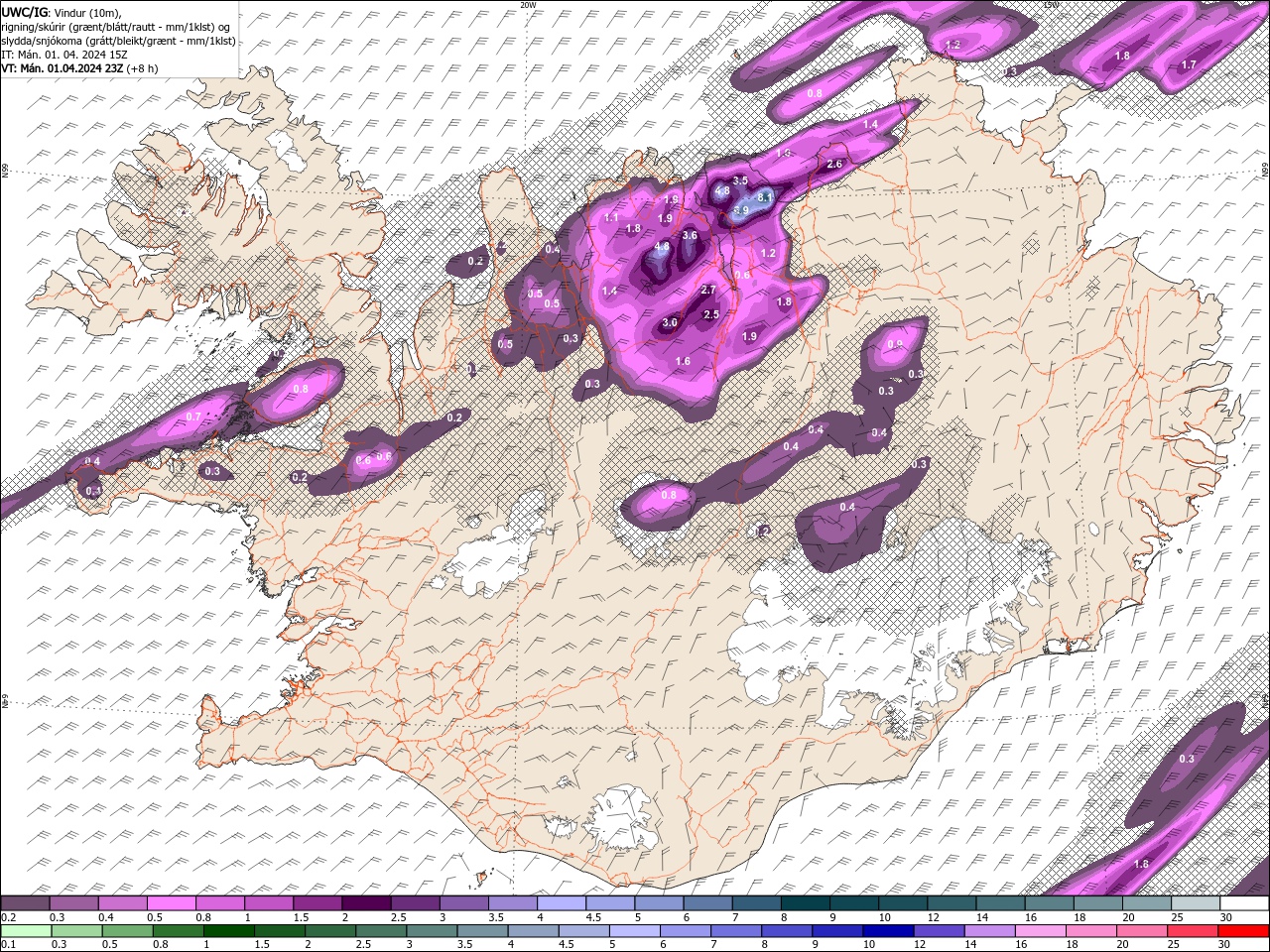The width and height of the screenshot is (1270, 952).
Task: Select the red-pink 25 swatch in the lower legend
Action: click(x=1192, y=931)
